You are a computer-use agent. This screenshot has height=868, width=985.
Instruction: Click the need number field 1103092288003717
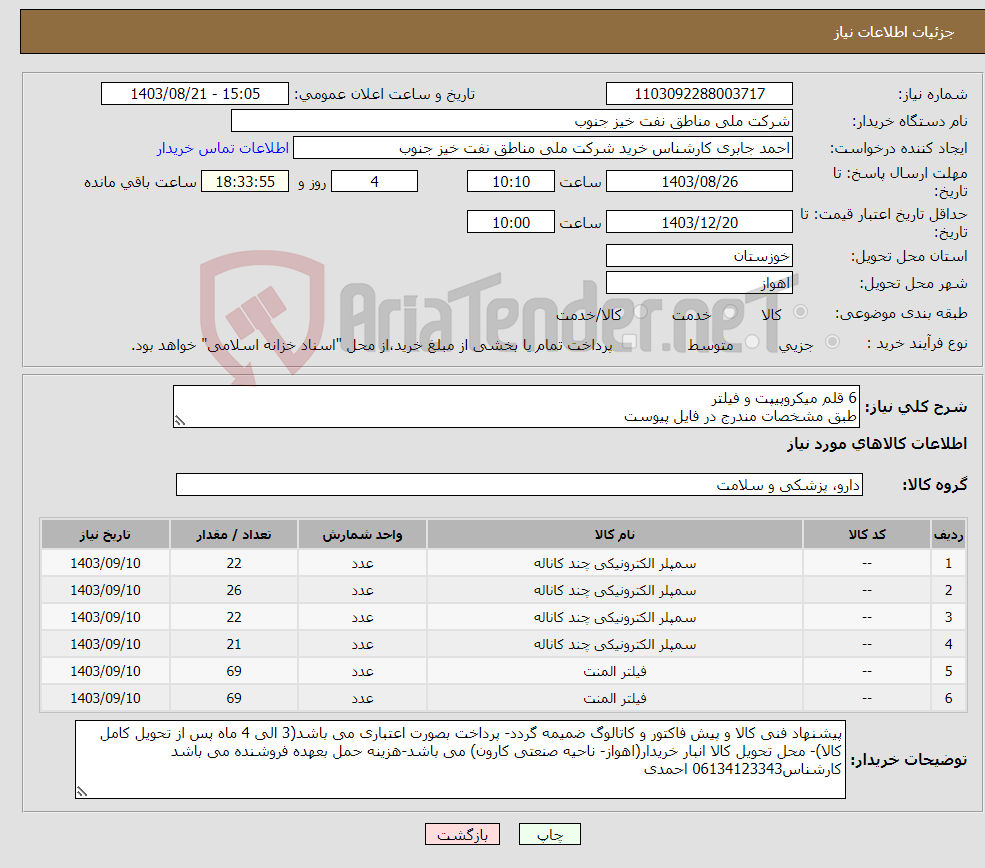point(699,94)
